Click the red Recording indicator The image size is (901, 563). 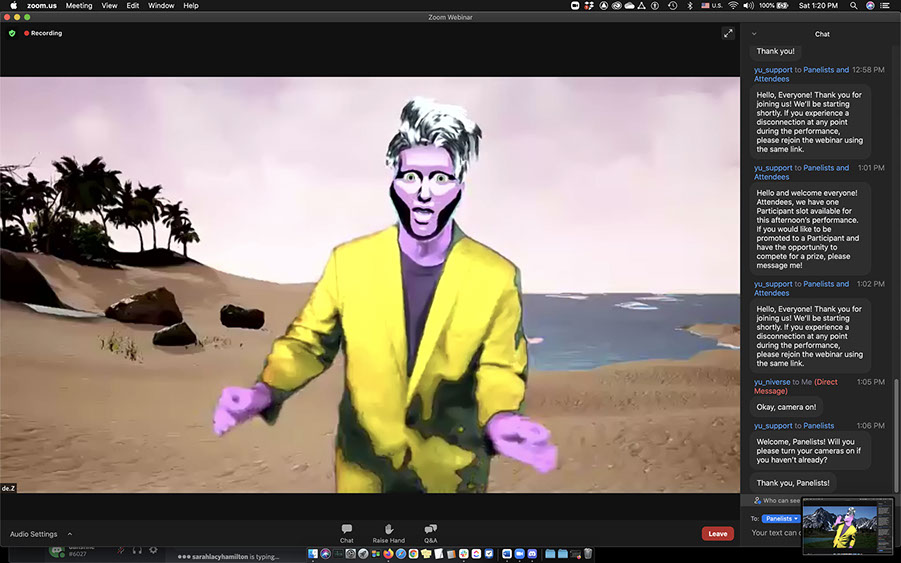tap(43, 33)
